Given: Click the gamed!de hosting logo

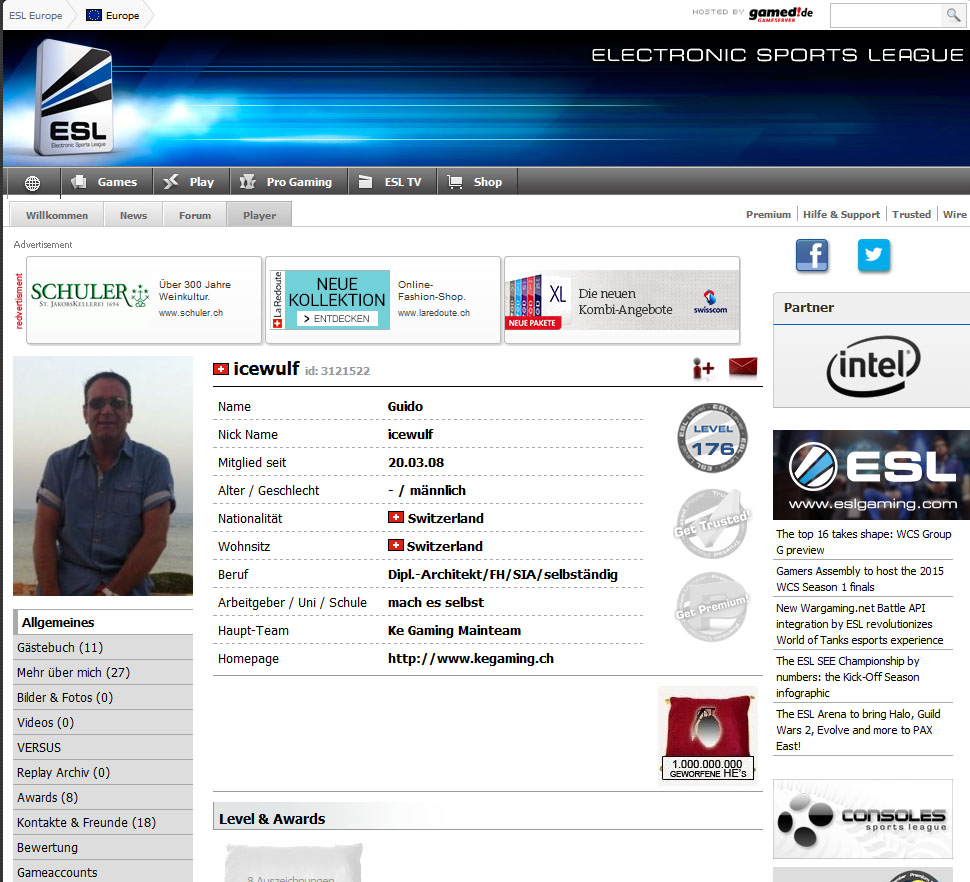Looking at the screenshot, I should (x=781, y=14).
